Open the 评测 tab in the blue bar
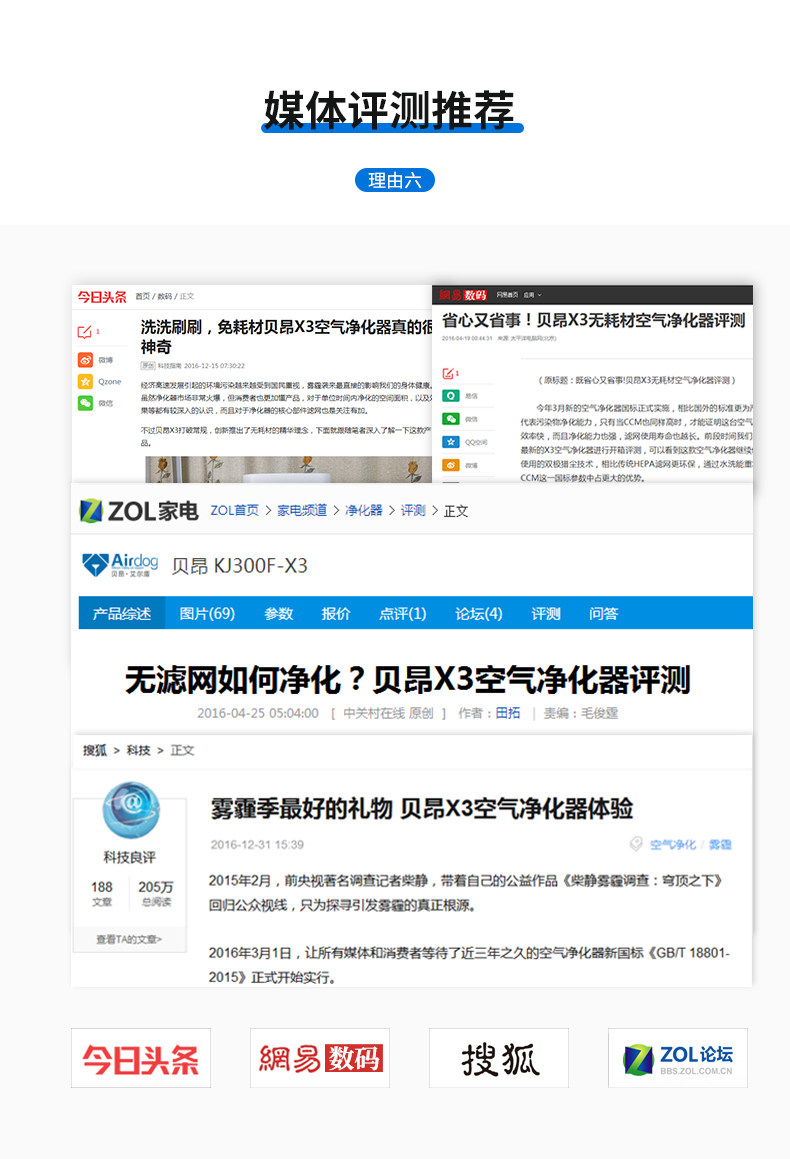The height and width of the screenshot is (1159, 790). point(545,613)
